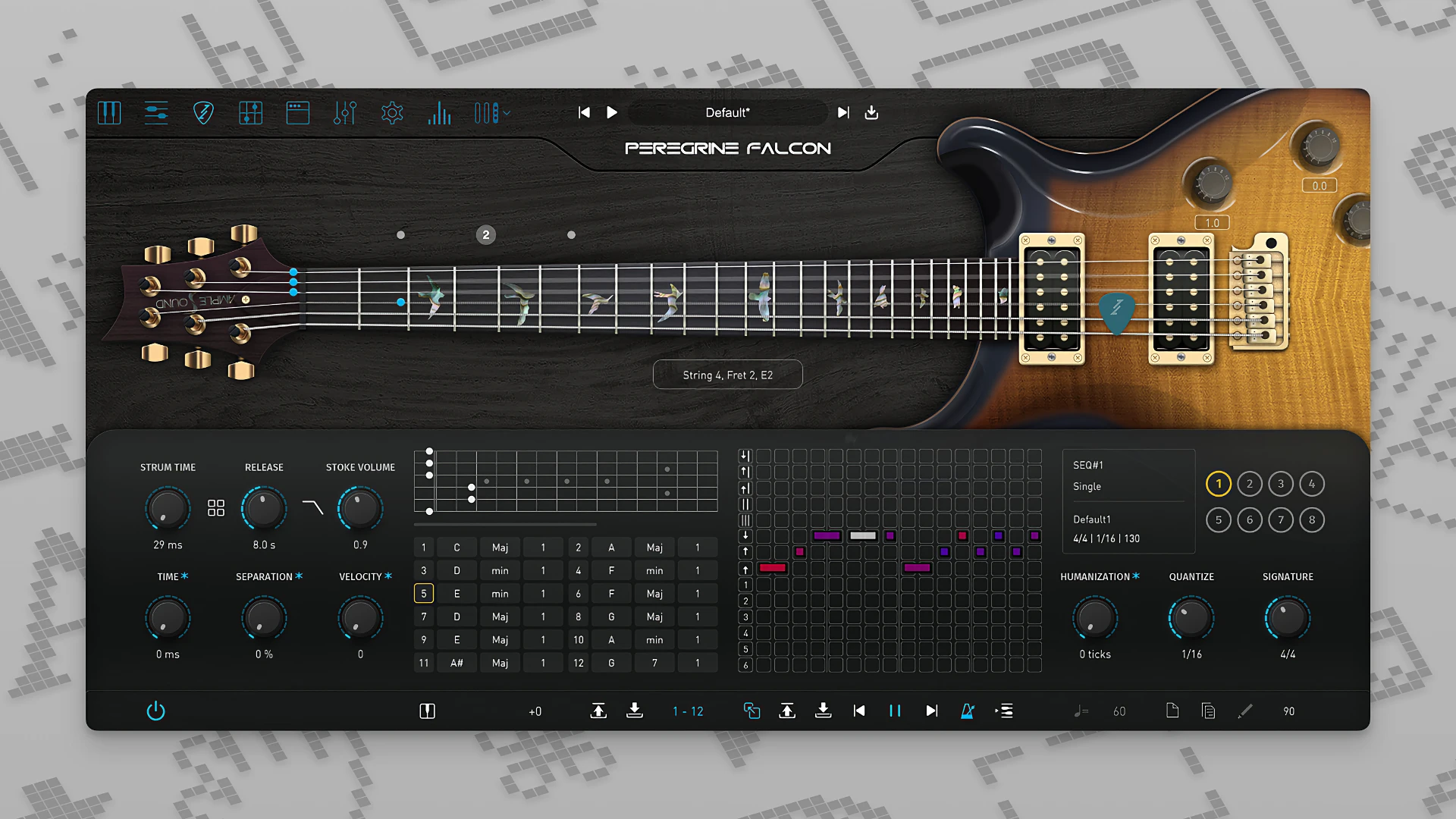
Task: Select sequence pattern slot 5
Action: tap(1219, 519)
